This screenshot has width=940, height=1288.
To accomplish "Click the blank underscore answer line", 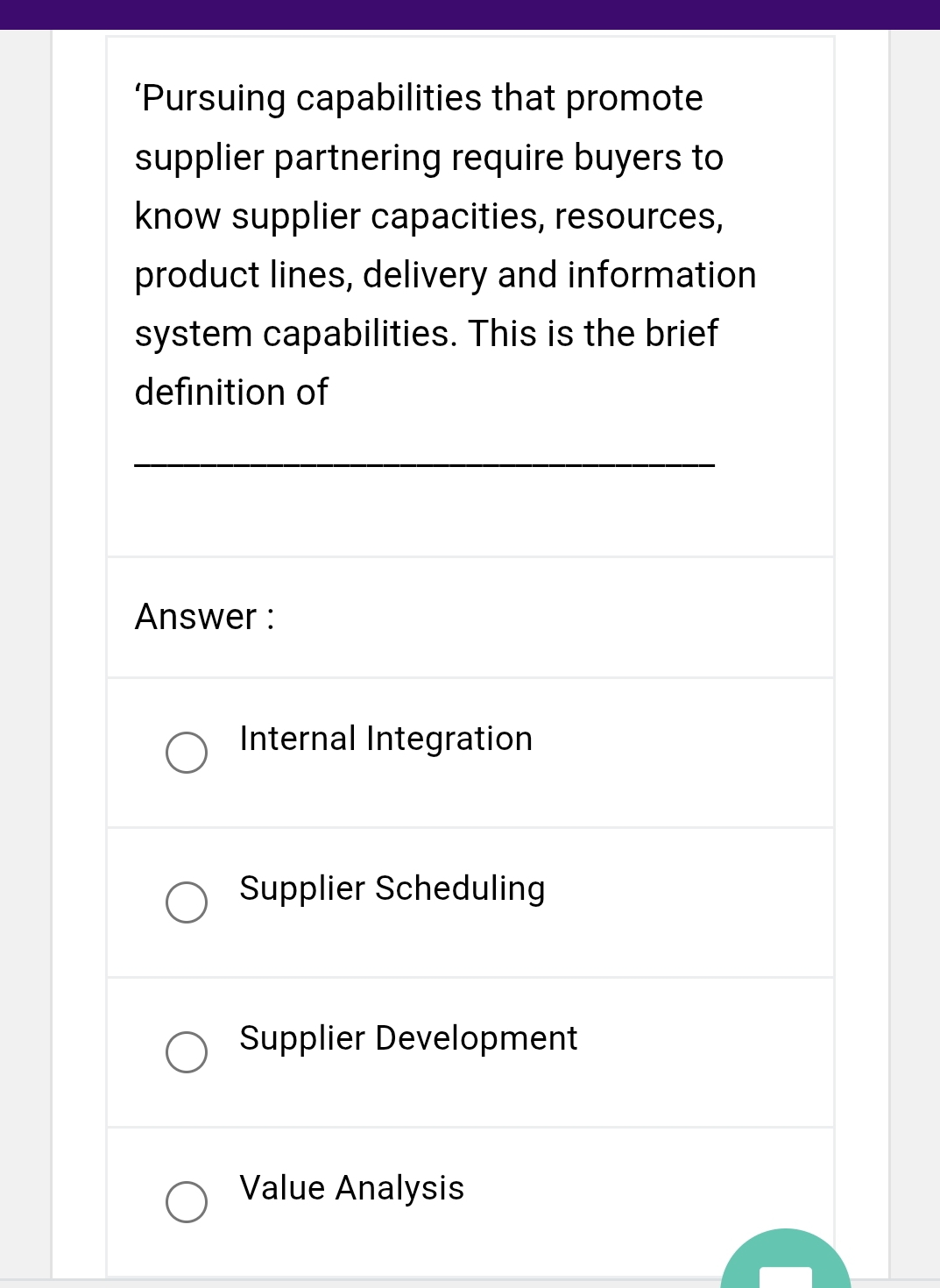I will pos(424,464).
